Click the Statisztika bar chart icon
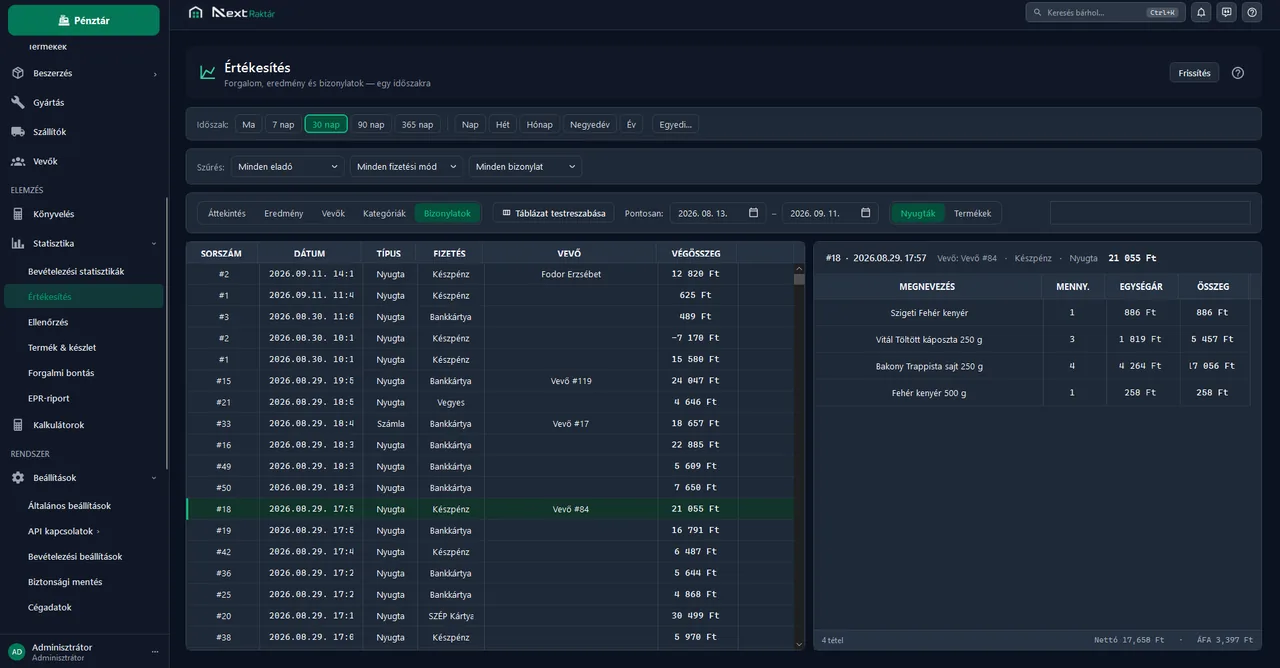 tap(18, 243)
